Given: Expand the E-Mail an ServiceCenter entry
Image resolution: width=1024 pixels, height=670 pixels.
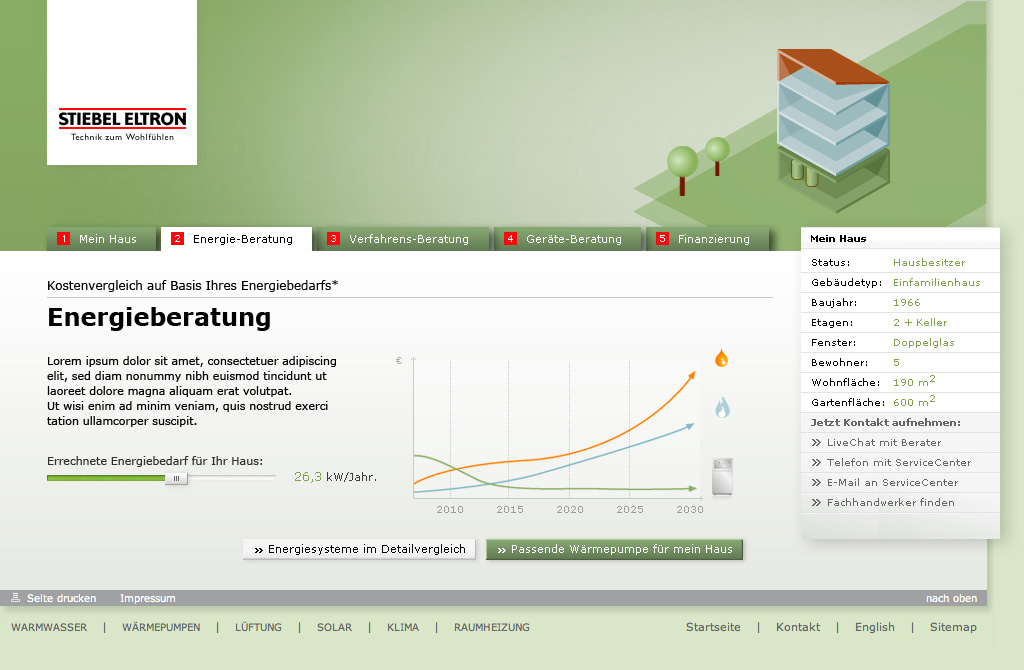Looking at the screenshot, I should (x=888, y=482).
